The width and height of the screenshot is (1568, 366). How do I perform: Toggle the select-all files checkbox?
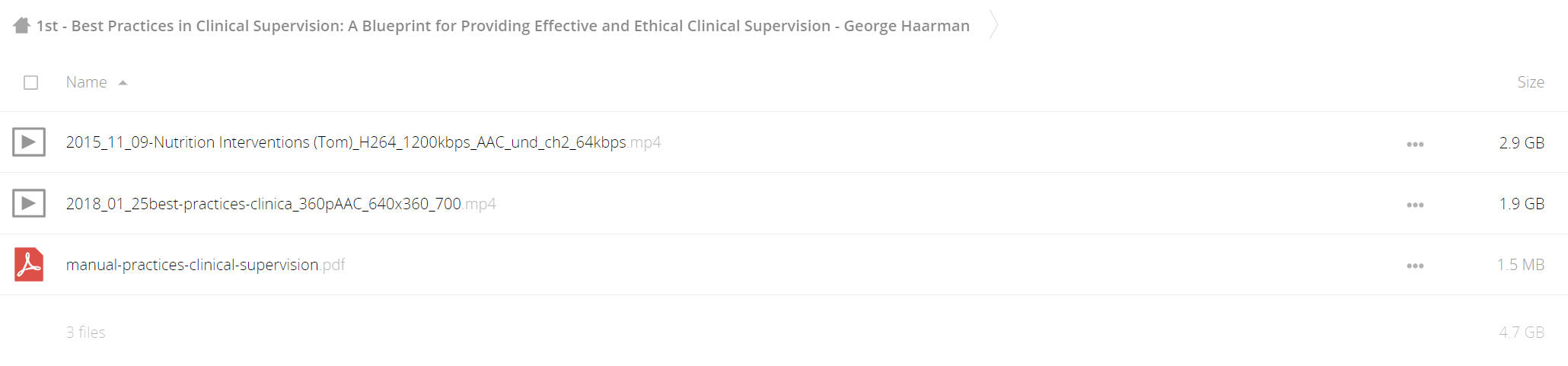(x=30, y=82)
